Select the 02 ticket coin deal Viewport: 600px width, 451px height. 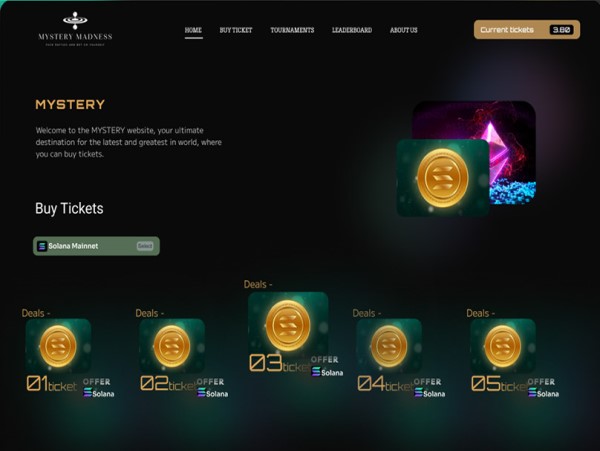[172, 346]
